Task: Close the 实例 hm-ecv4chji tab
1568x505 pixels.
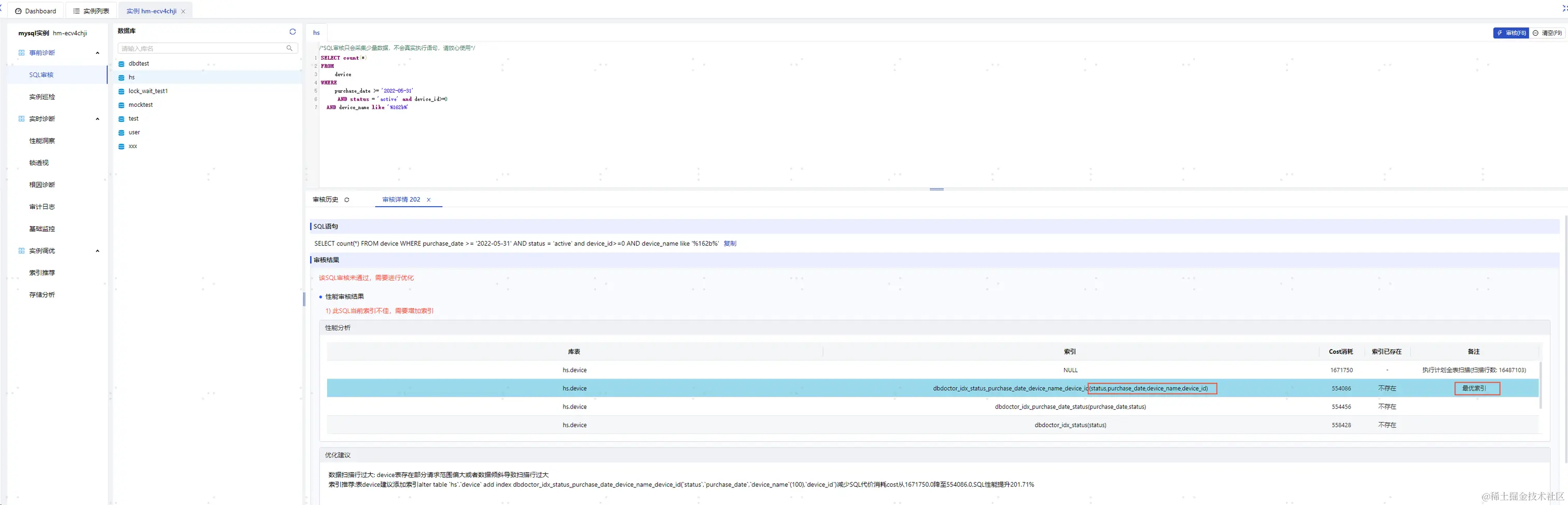Action: coord(183,11)
